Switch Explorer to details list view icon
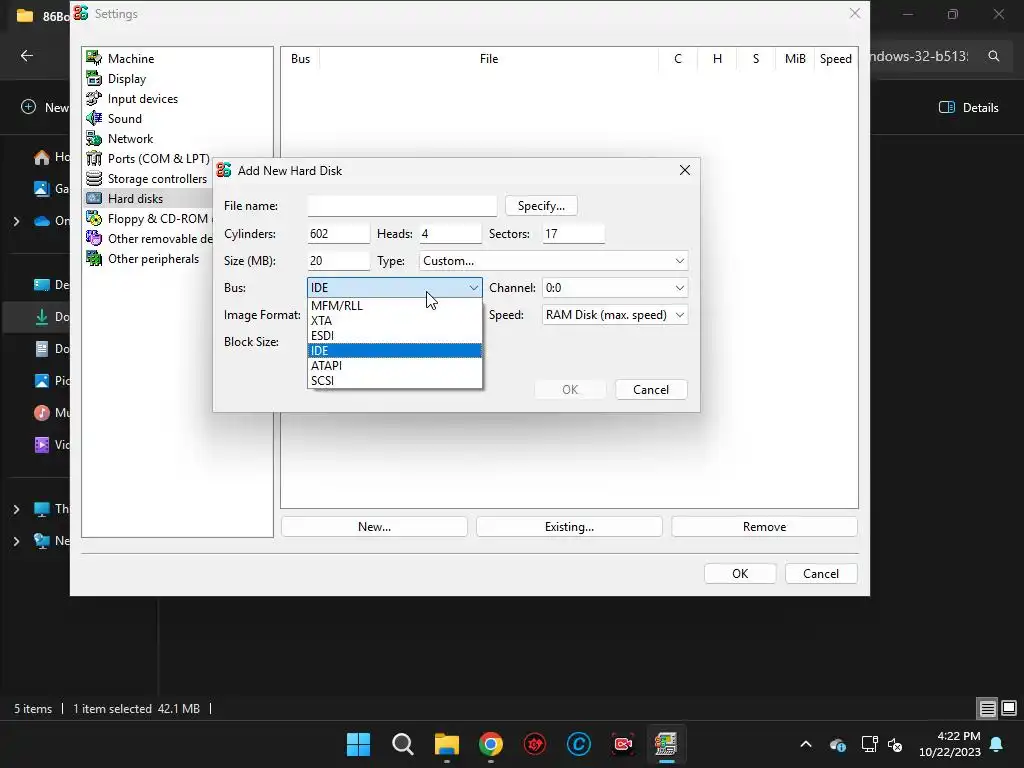Viewport: 1024px width, 768px height. (x=987, y=708)
